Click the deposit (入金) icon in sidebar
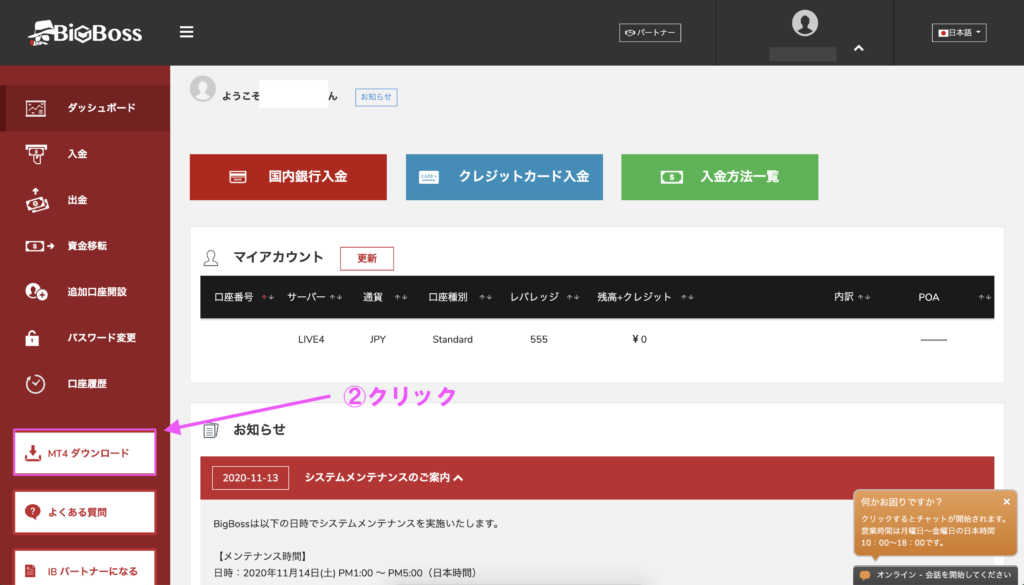The width and height of the screenshot is (1024, 585). click(36, 154)
